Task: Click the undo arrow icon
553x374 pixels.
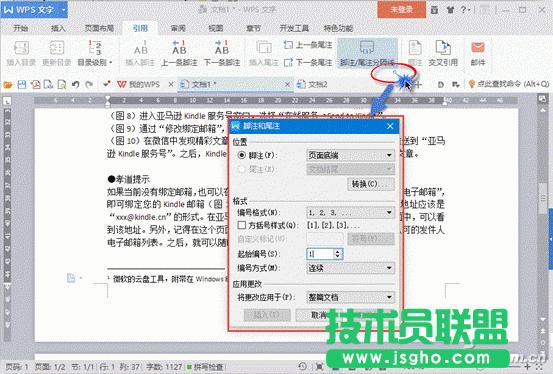Action: point(75,85)
